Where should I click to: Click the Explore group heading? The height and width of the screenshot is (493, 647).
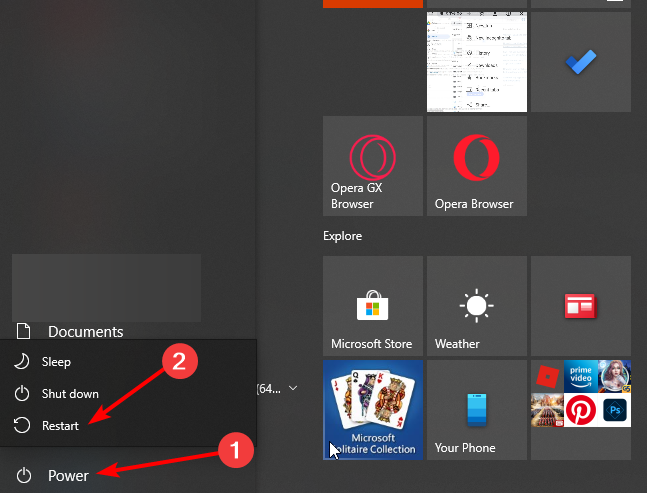[x=342, y=236]
